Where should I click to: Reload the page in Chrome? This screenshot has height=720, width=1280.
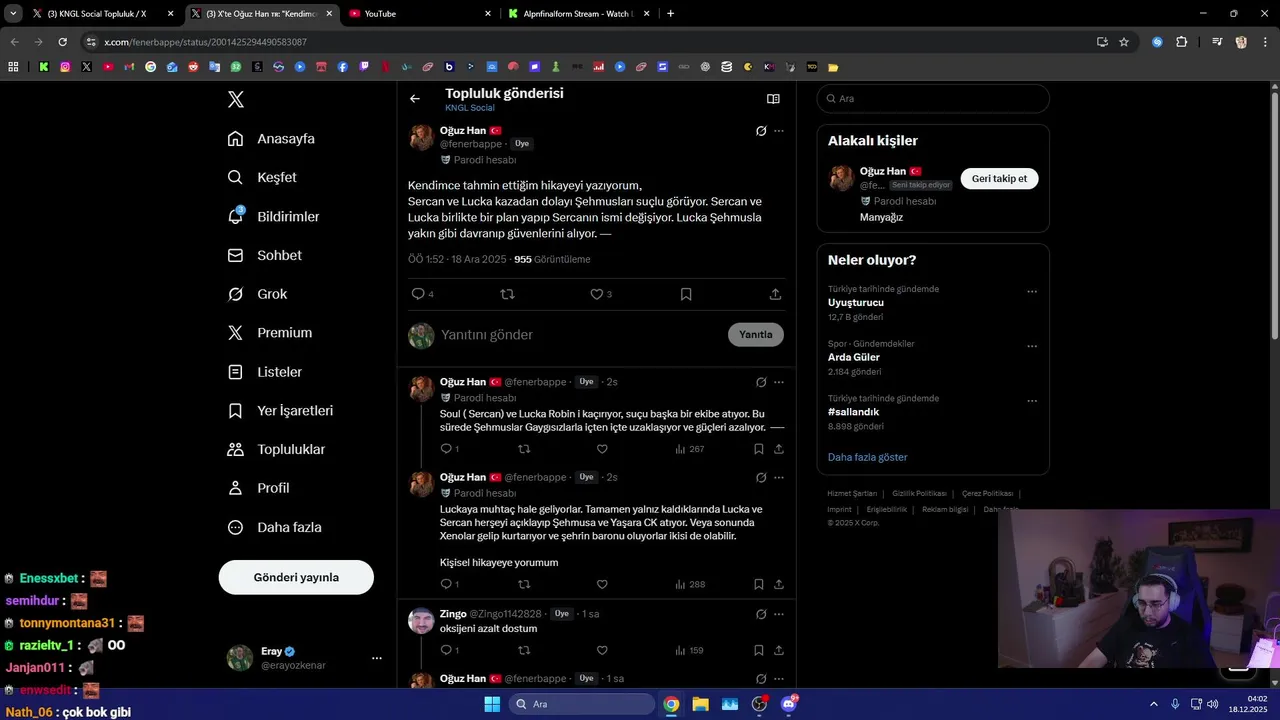click(x=62, y=42)
